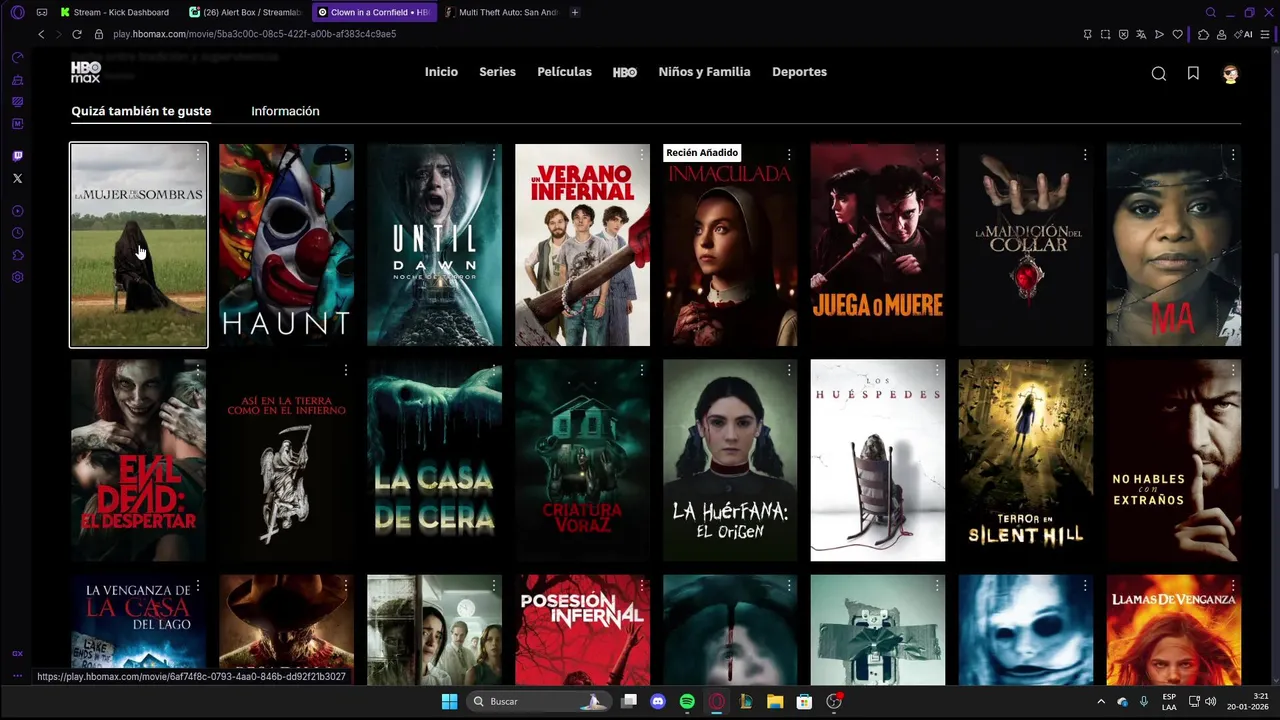This screenshot has width=1280, height=720.
Task: Open La Mujer de las Sombras poster
Action: click(x=139, y=245)
